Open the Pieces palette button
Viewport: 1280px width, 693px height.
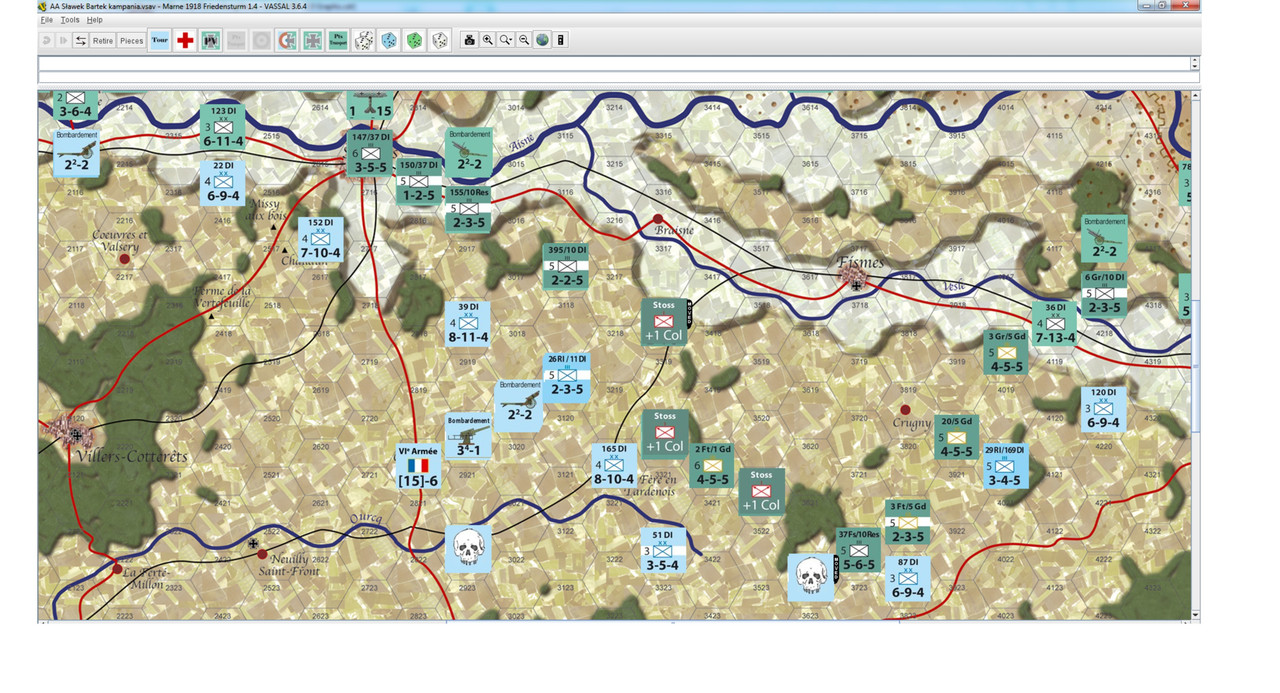(x=132, y=40)
